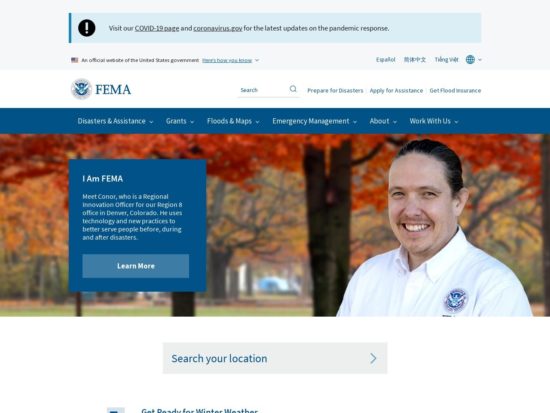This screenshot has height=413, width=550.
Task: Click the Winter Weather article icon
Action: [115, 411]
